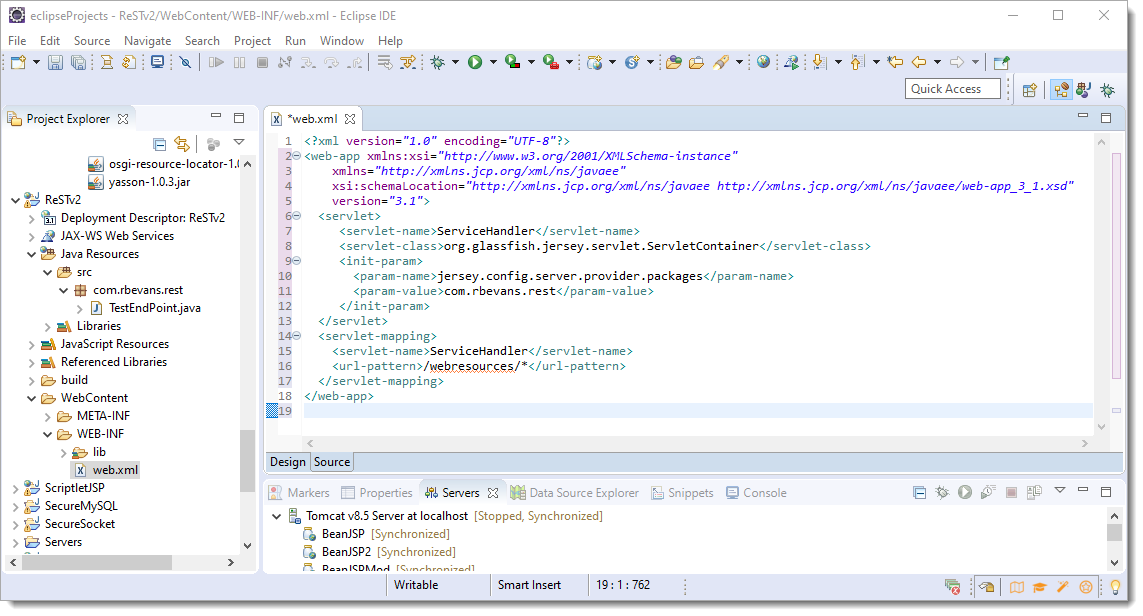The image size is (1143, 616).
Task: Close the web.xml editor tab
Action: tap(350, 119)
